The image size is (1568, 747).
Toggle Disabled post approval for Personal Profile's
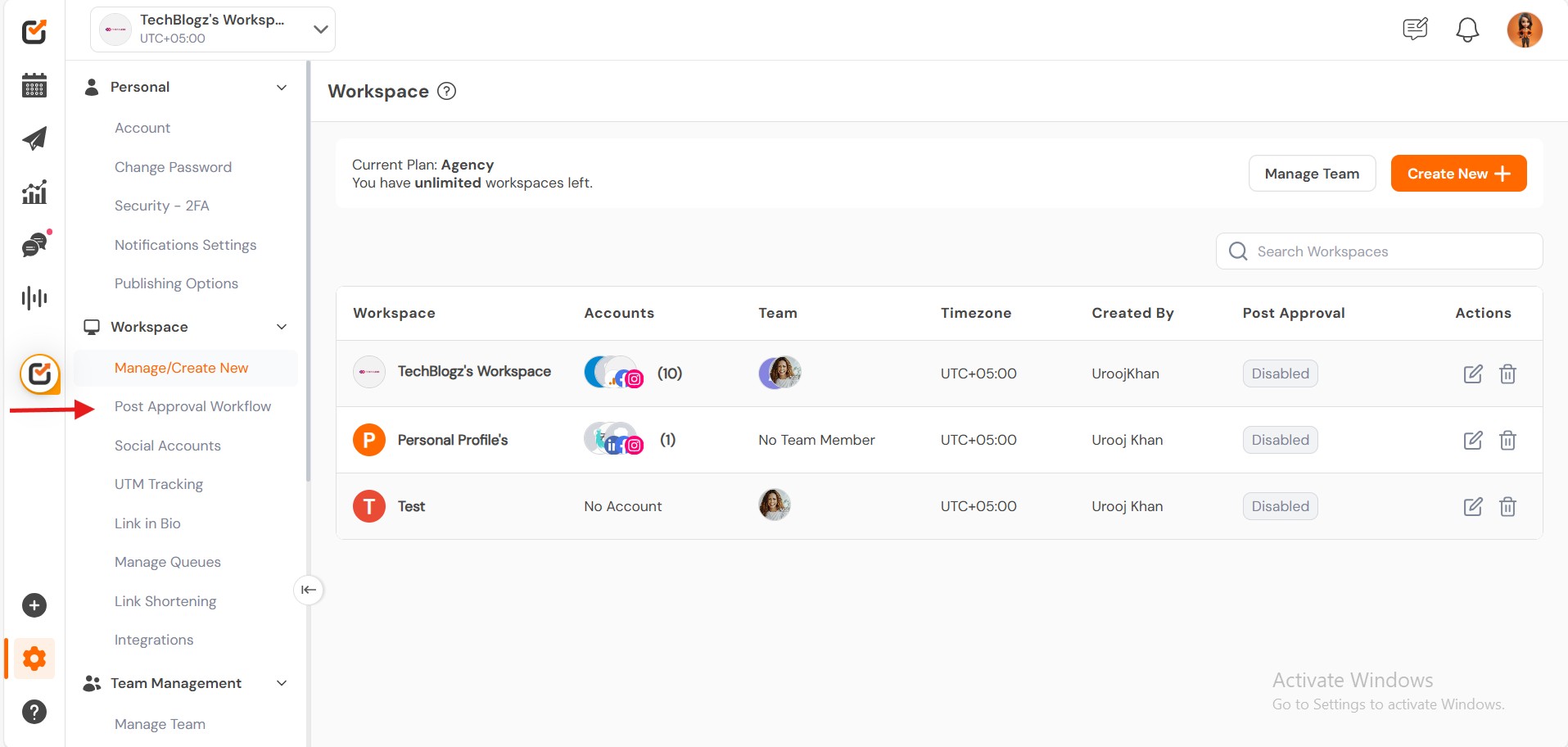click(x=1279, y=440)
